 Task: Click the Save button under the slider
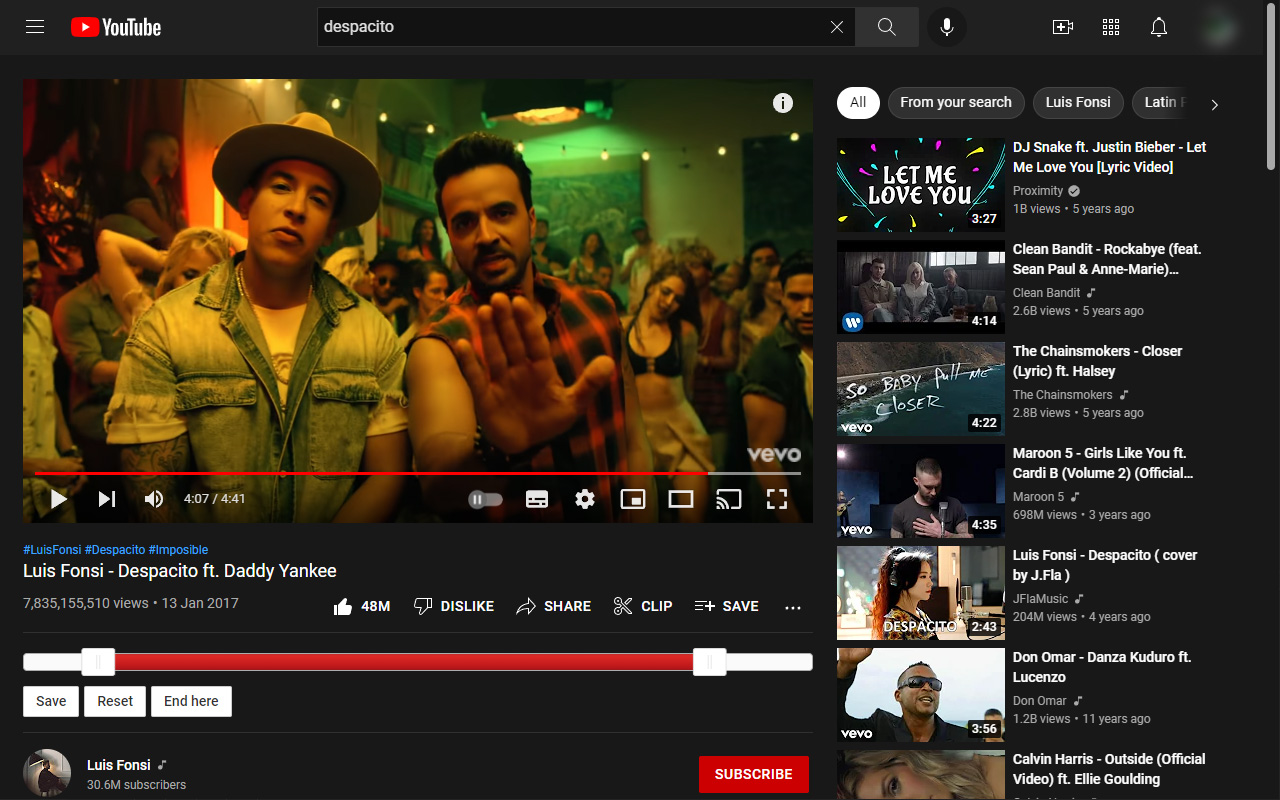pos(51,701)
